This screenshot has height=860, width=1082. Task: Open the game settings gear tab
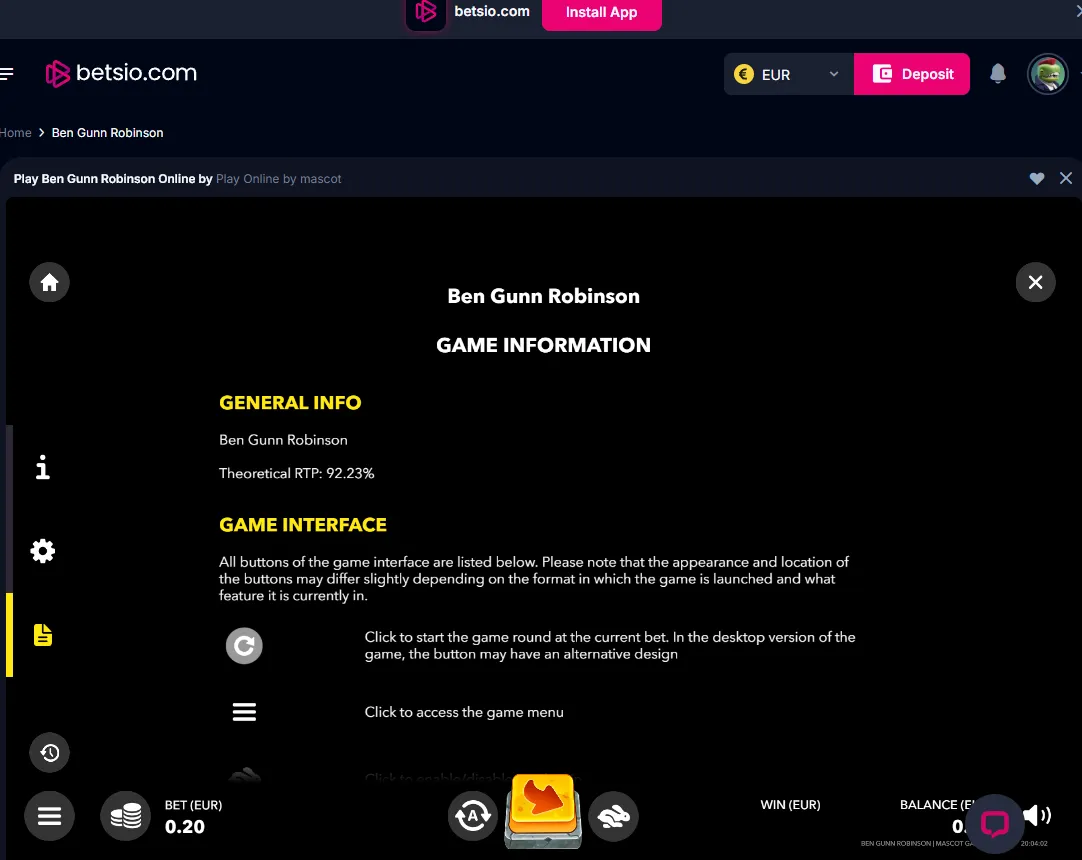(43, 551)
